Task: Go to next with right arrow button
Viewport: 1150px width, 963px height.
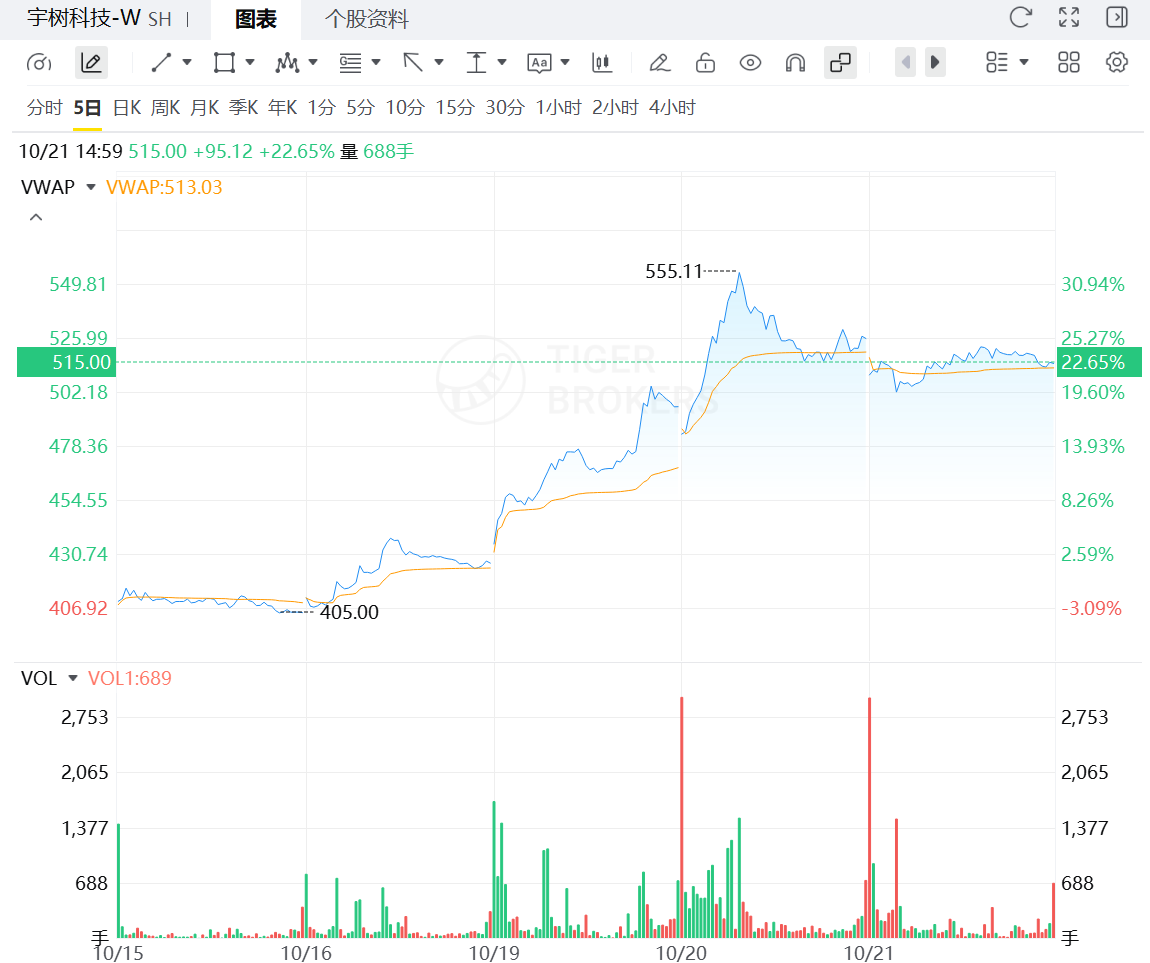Action: (x=935, y=62)
